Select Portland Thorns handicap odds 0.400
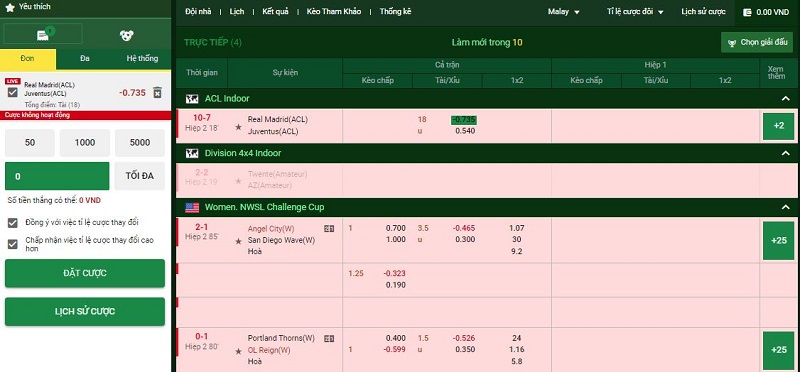Viewport: 800px width, 372px height. 396,338
